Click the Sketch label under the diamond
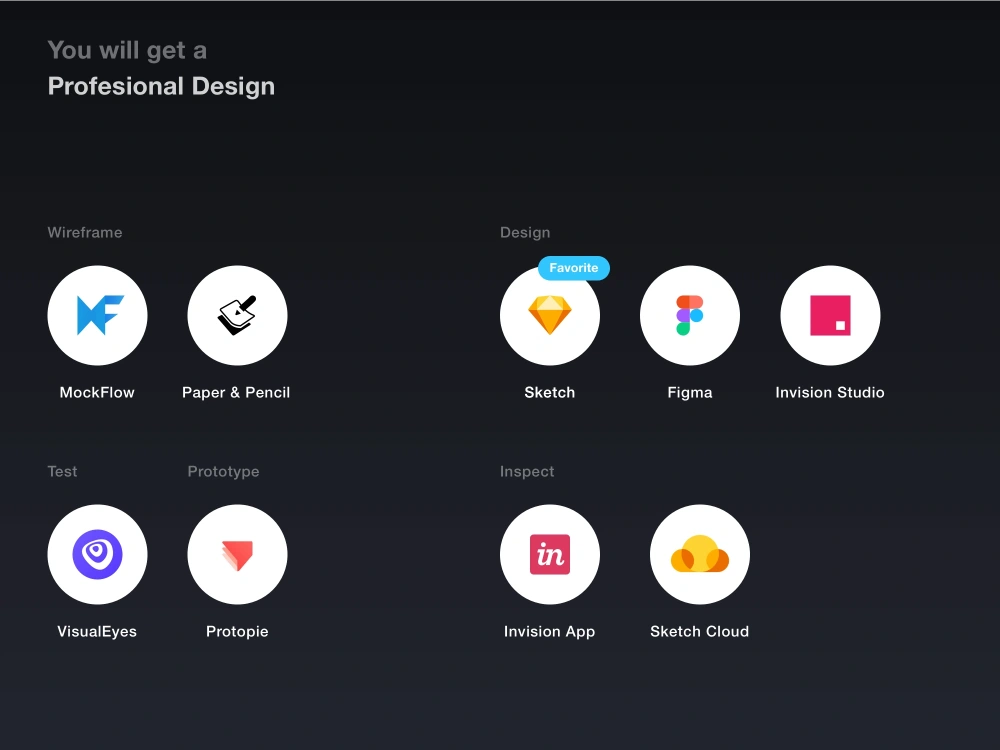The image size is (1000, 750). [x=550, y=392]
